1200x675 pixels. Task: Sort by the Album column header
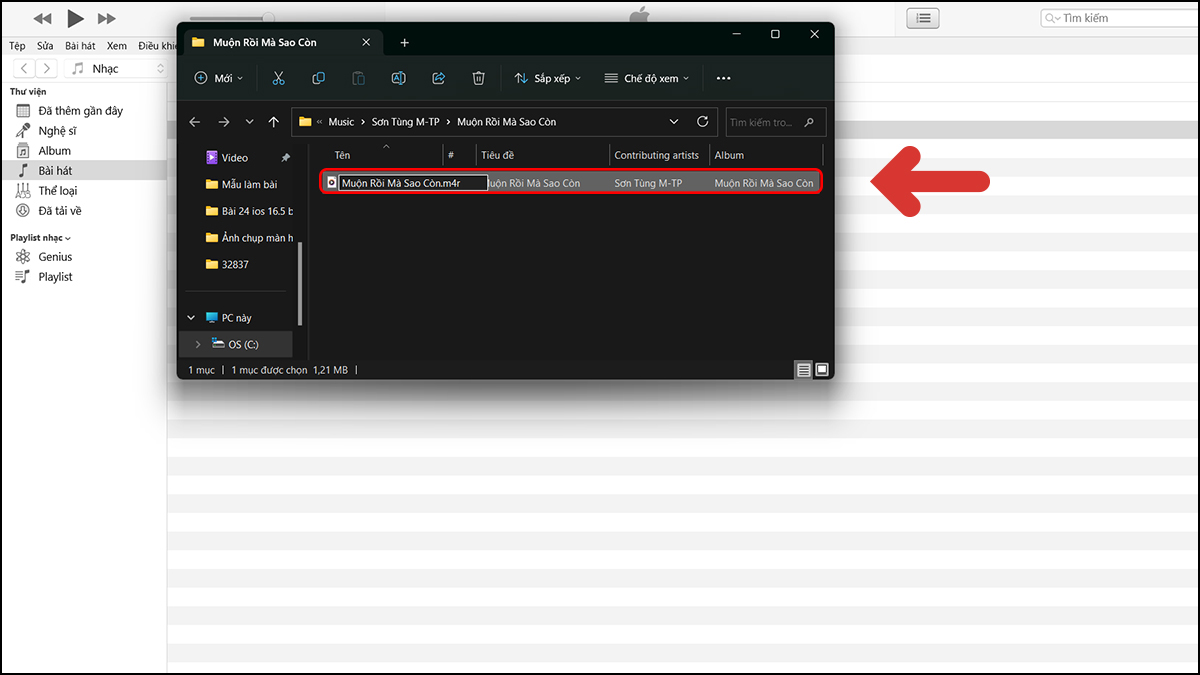766,155
